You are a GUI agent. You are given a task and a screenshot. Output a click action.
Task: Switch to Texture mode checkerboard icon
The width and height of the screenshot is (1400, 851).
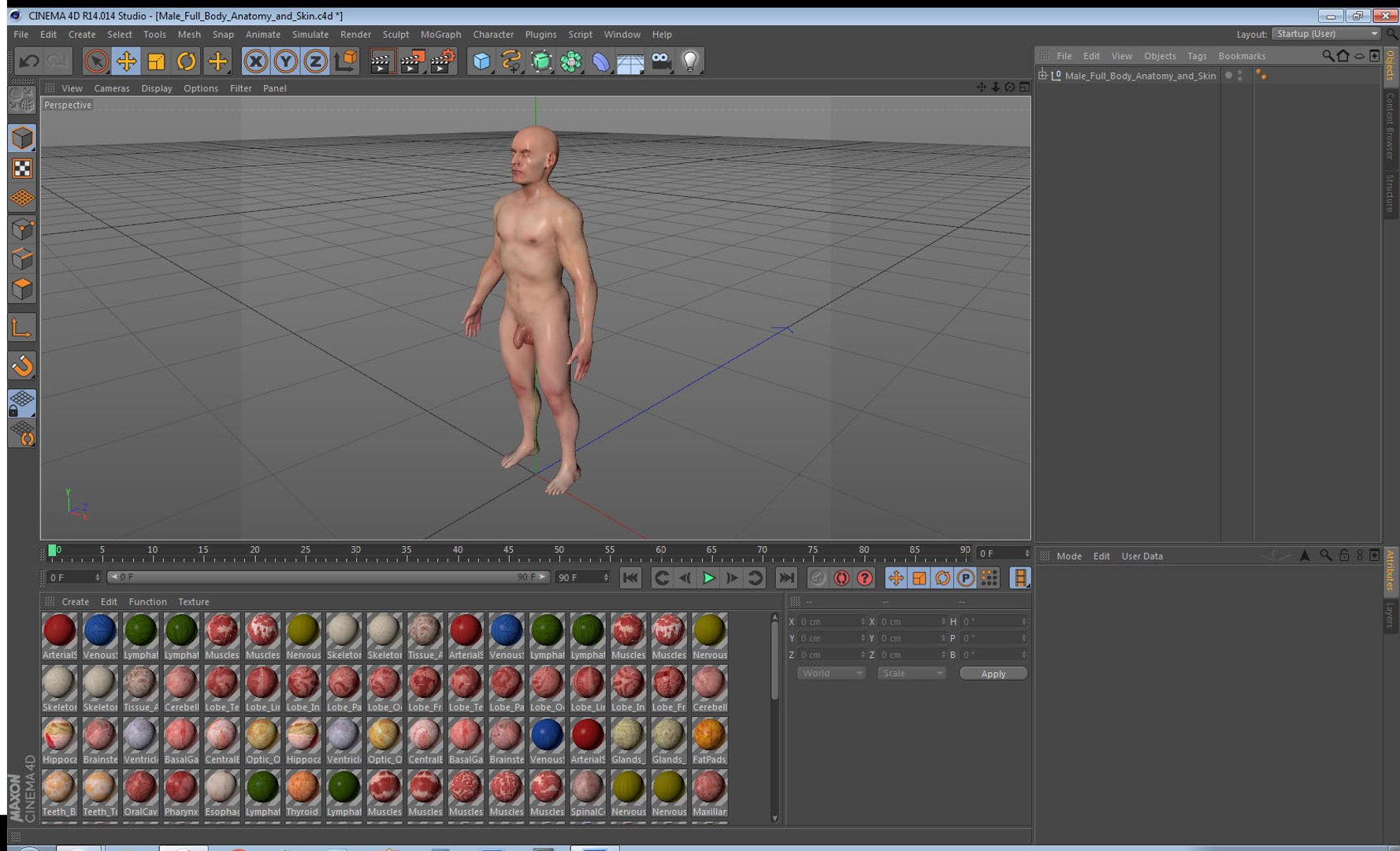(x=22, y=169)
